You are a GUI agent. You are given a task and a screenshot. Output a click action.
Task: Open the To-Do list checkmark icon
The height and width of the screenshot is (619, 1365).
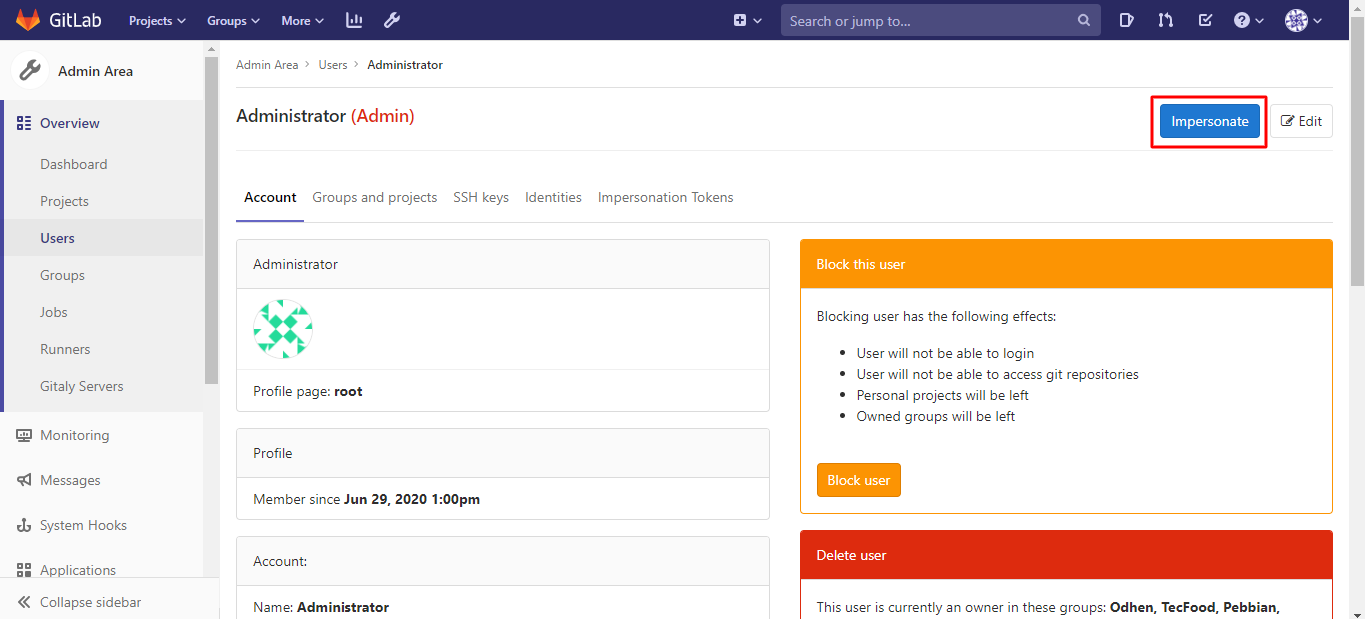[x=1205, y=20]
